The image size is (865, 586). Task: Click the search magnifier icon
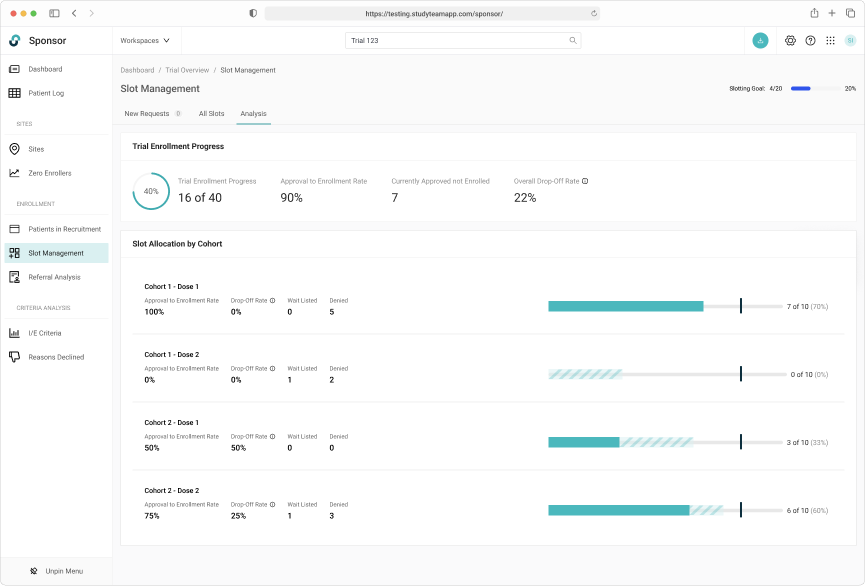[573, 40]
